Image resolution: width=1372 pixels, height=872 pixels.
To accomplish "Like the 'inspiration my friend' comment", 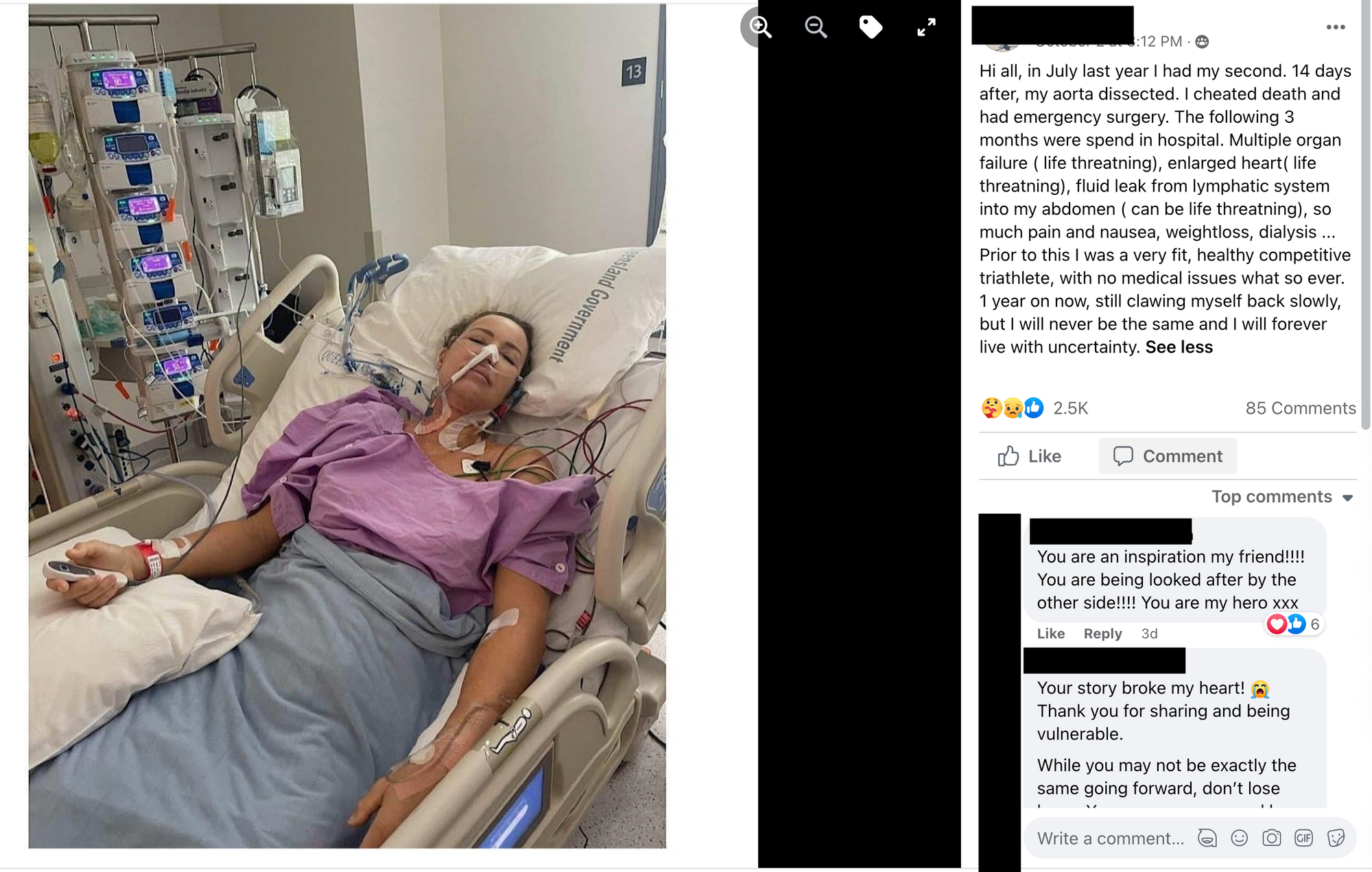I will click(1050, 634).
